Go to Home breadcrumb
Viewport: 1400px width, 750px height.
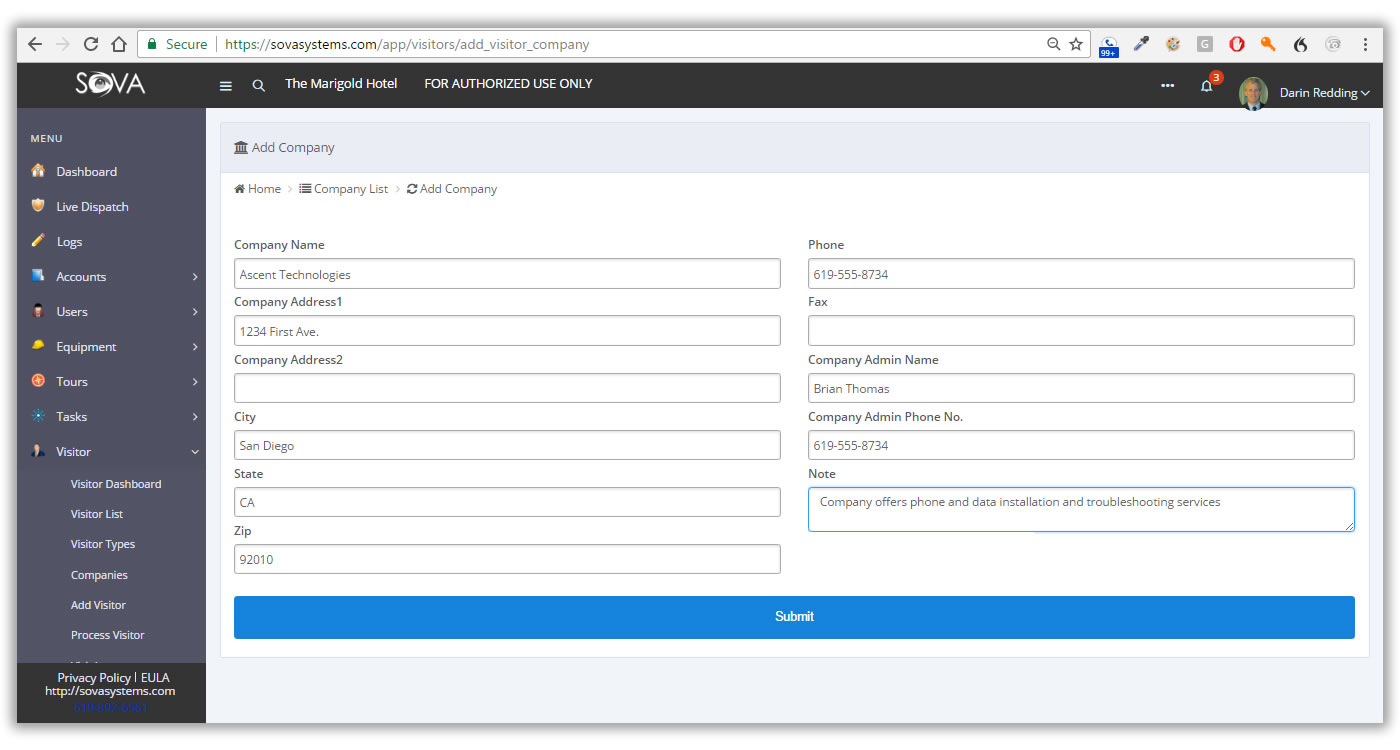coord(258,189)
